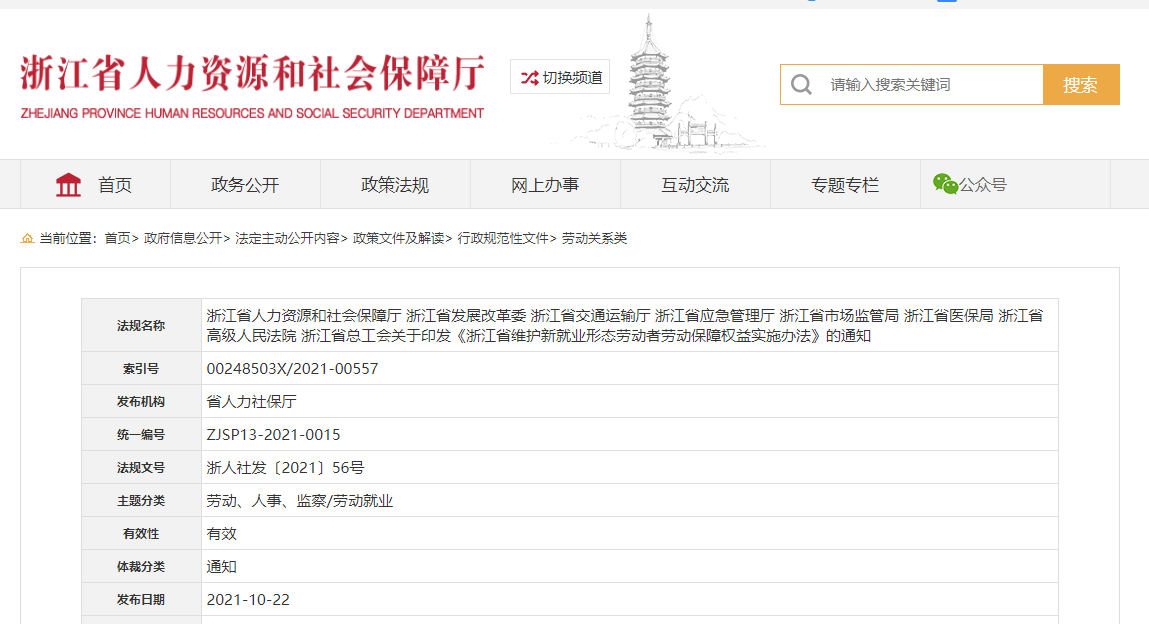This screenshot has height=624, width=1149.
Task: Go to 政府信息公开 in breadcrumb
Action: (x=183, y=238)
